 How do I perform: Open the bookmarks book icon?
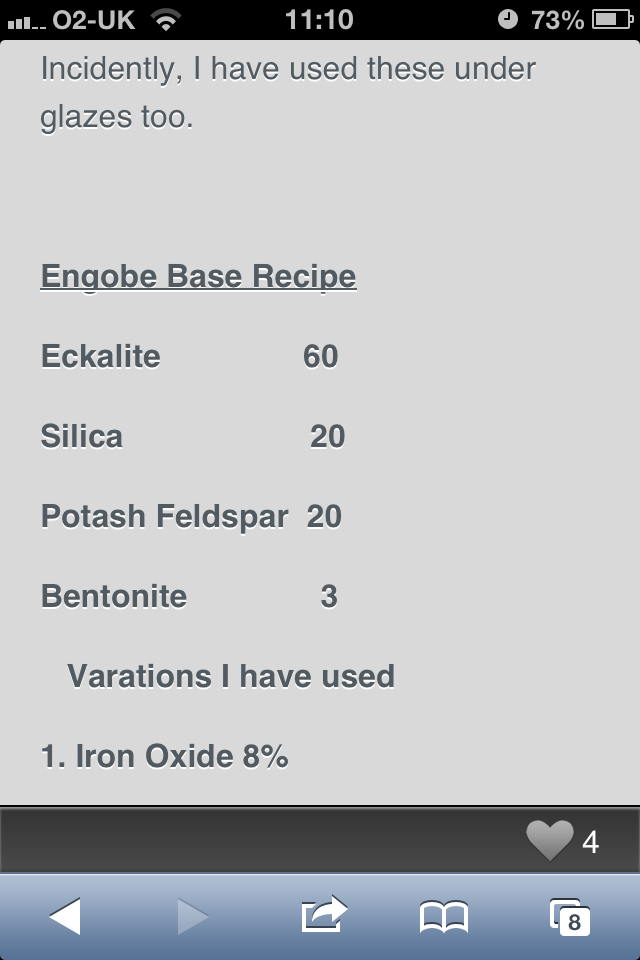[x=444, y=917]
